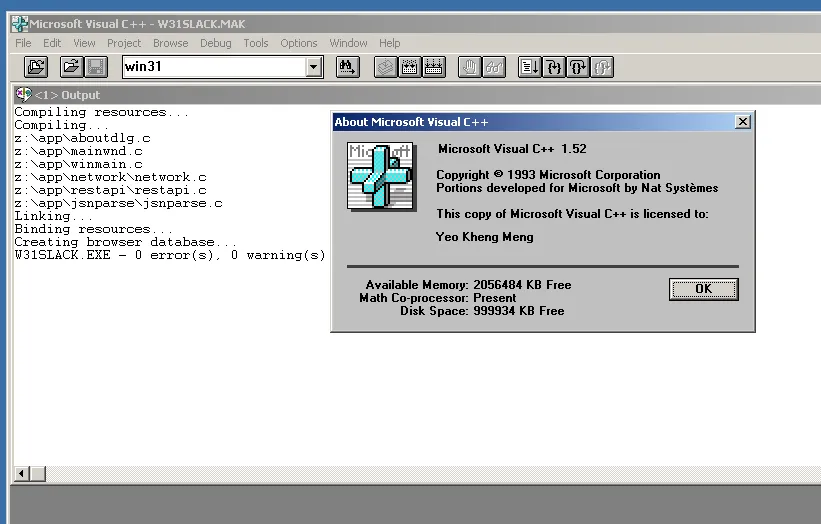Click the Step Out braces icon
Screen dimensions: 821x524
point(602,67)
